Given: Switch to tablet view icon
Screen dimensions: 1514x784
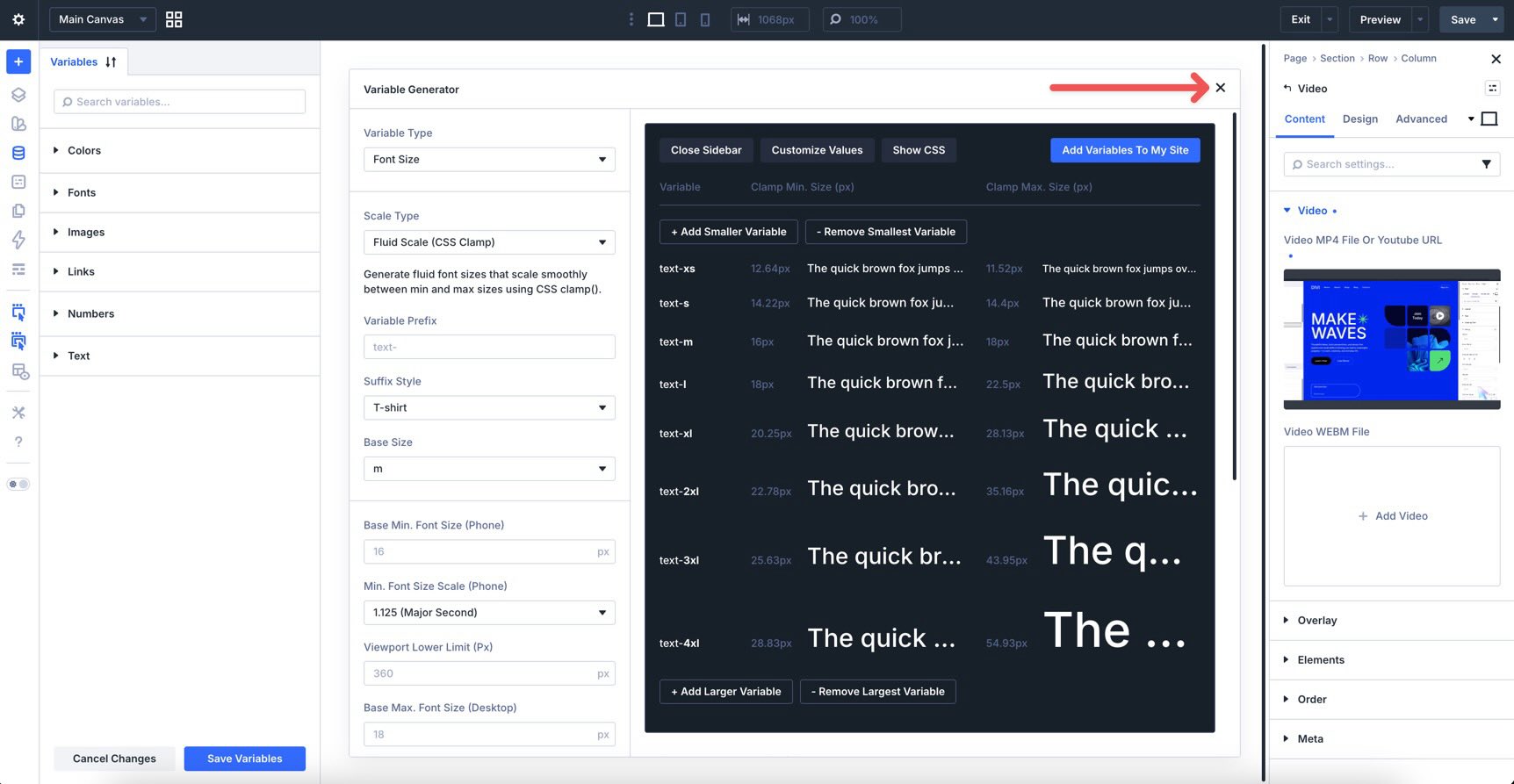Looking at the screenshot, I should (x=681, y=19).
